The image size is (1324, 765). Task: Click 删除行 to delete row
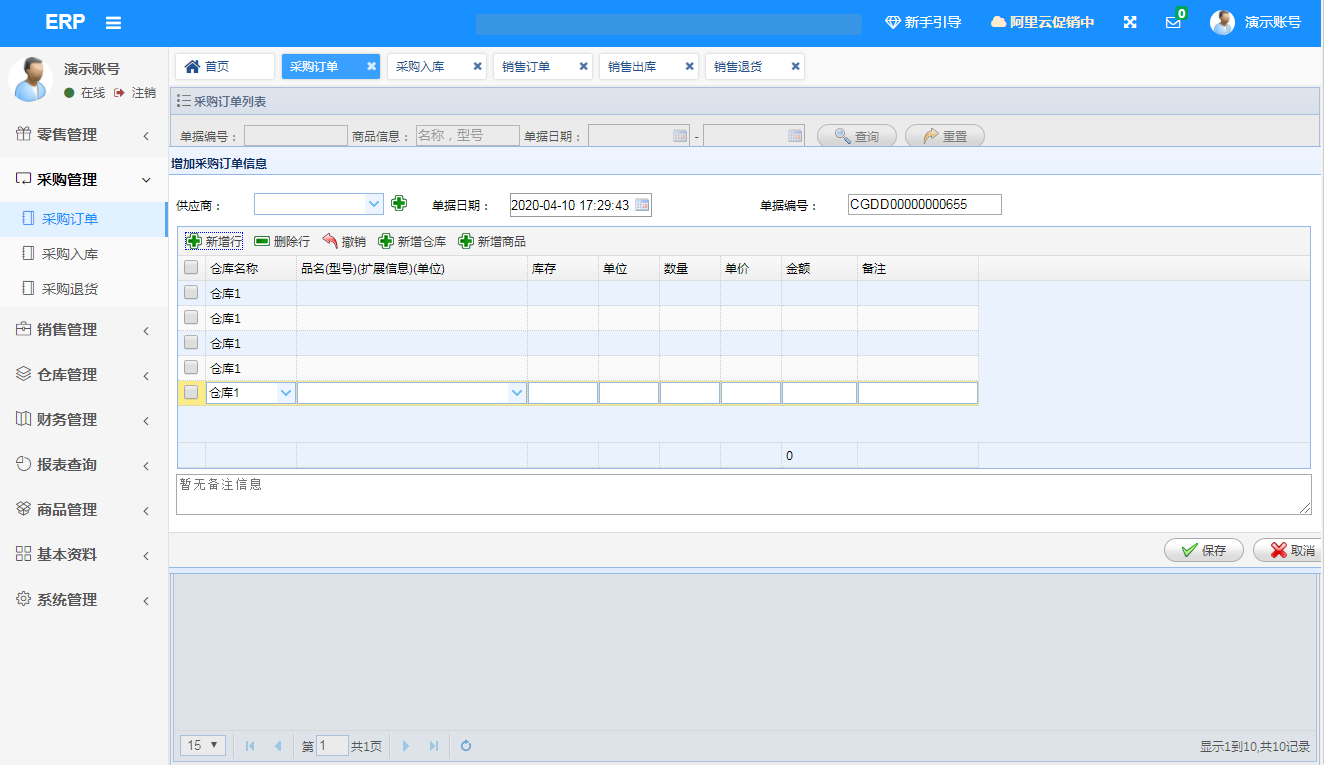262,242
